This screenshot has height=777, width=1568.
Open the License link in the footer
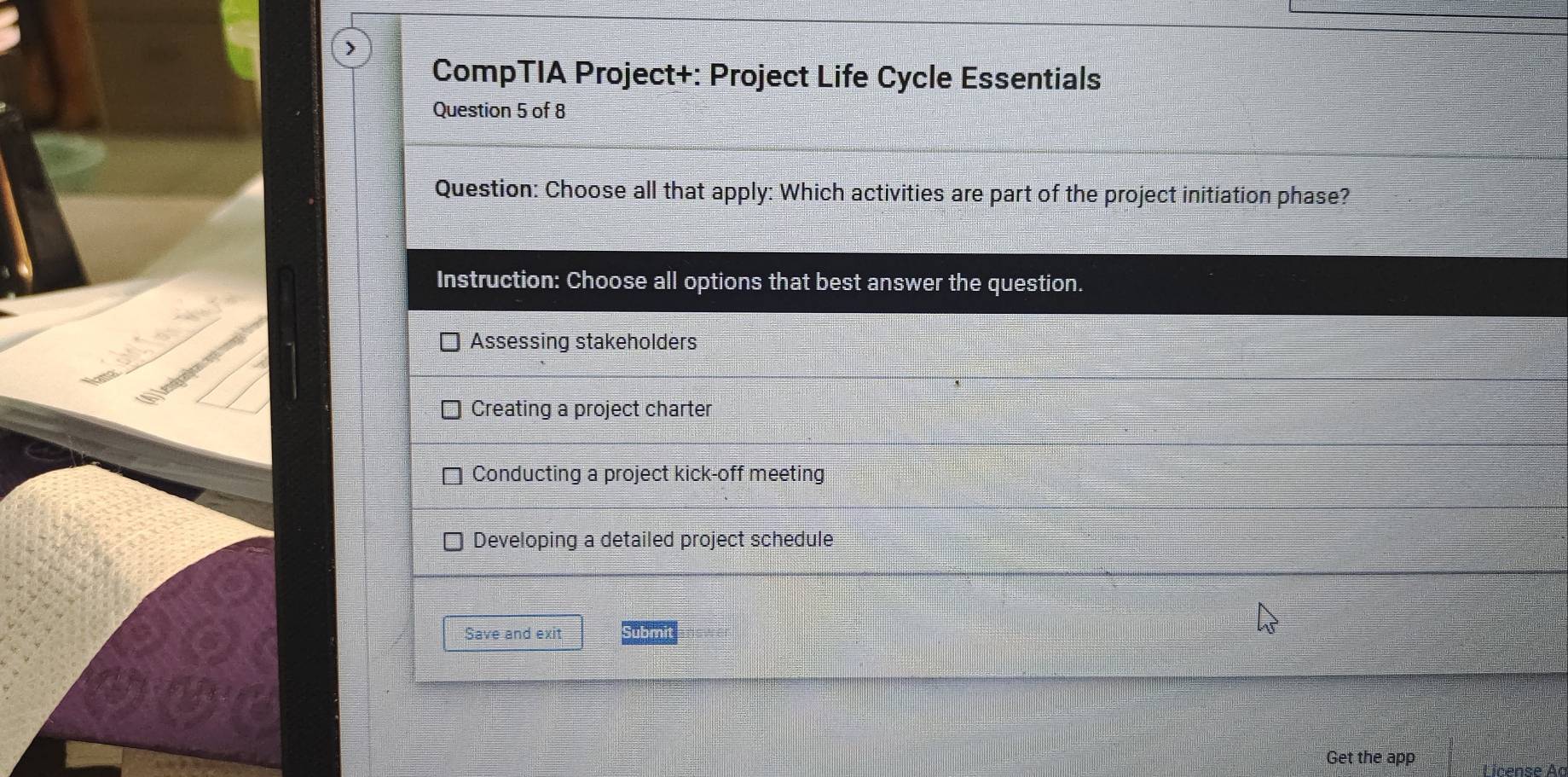pos(1522,769)
